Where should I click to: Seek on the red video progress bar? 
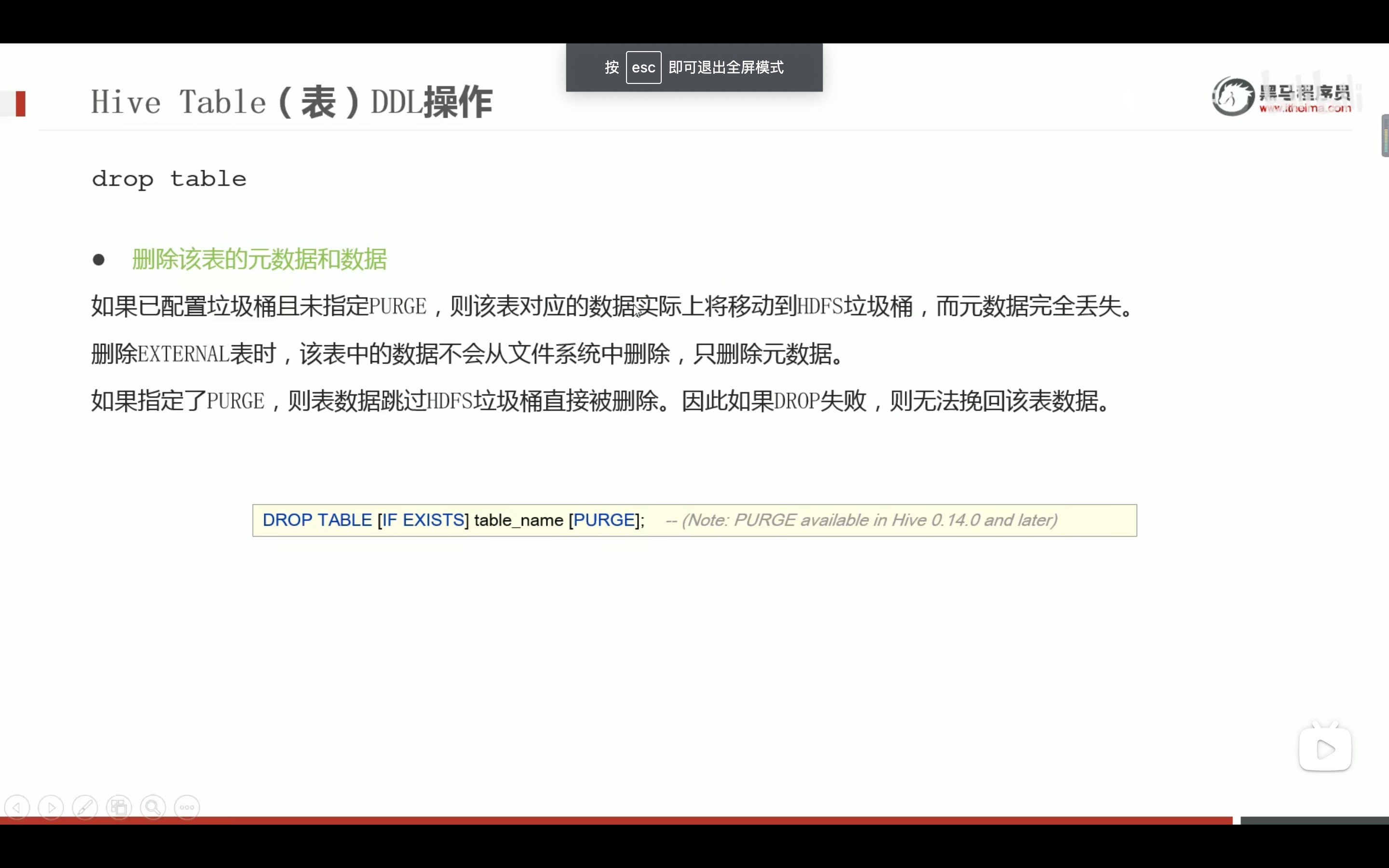[616, 820]
